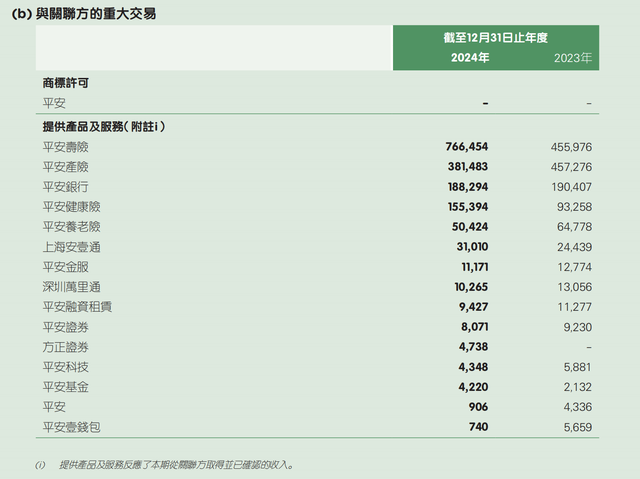
Task: Click the footnote marker (i)
Action: point(40,465)
